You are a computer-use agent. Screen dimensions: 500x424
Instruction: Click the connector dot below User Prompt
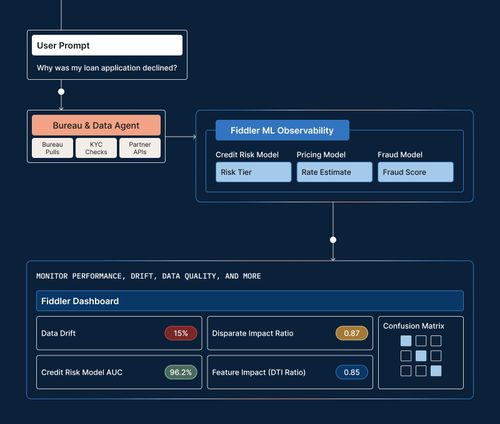(x=61, y=92)
